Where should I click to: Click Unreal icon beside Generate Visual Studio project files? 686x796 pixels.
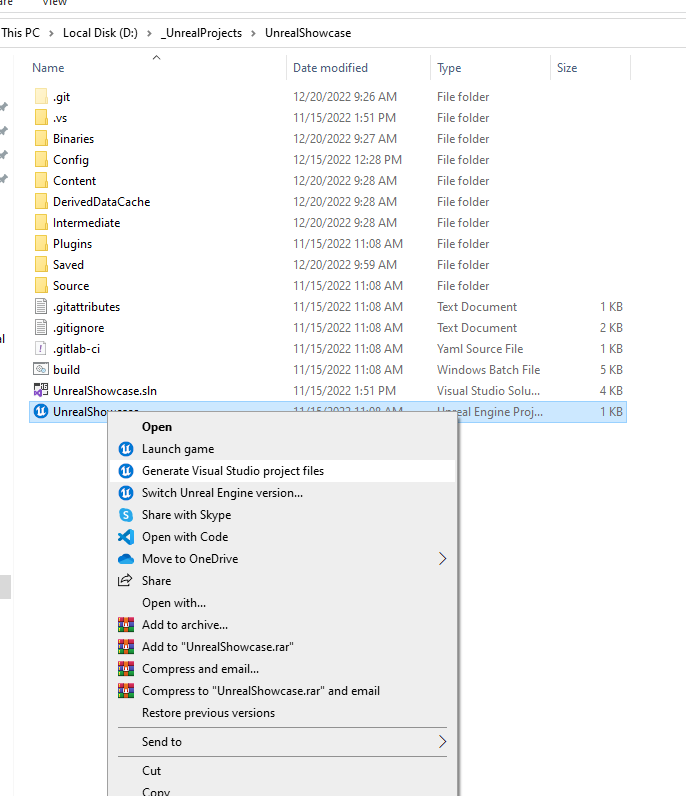(x=126, y=471)
